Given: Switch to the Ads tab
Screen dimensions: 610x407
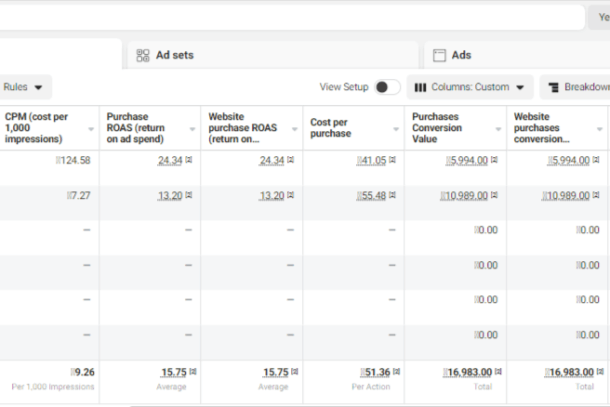Looking at the screenshot, I should click(460, 55).
